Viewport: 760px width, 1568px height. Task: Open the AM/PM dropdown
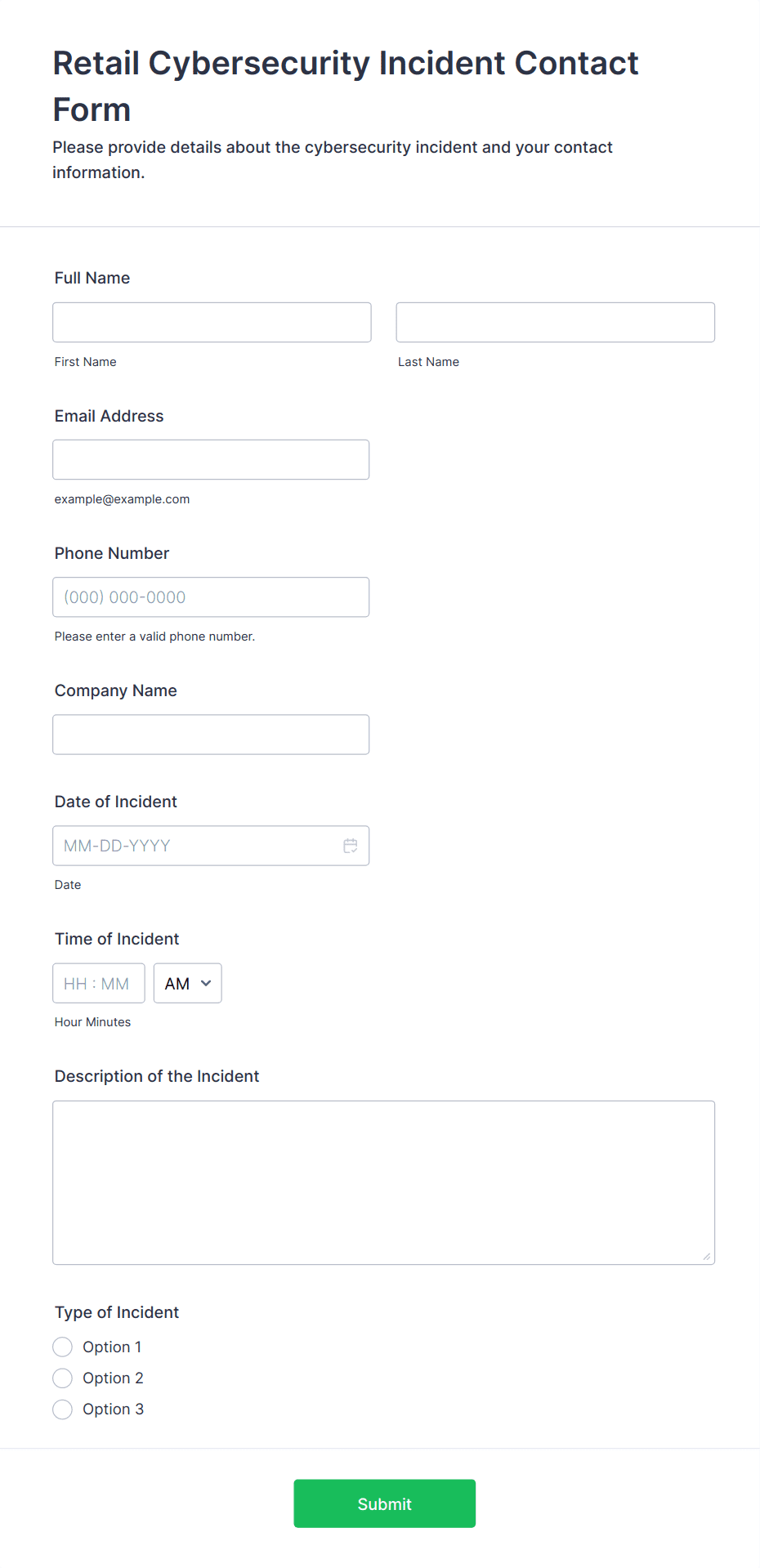click(x=187, y=984)
